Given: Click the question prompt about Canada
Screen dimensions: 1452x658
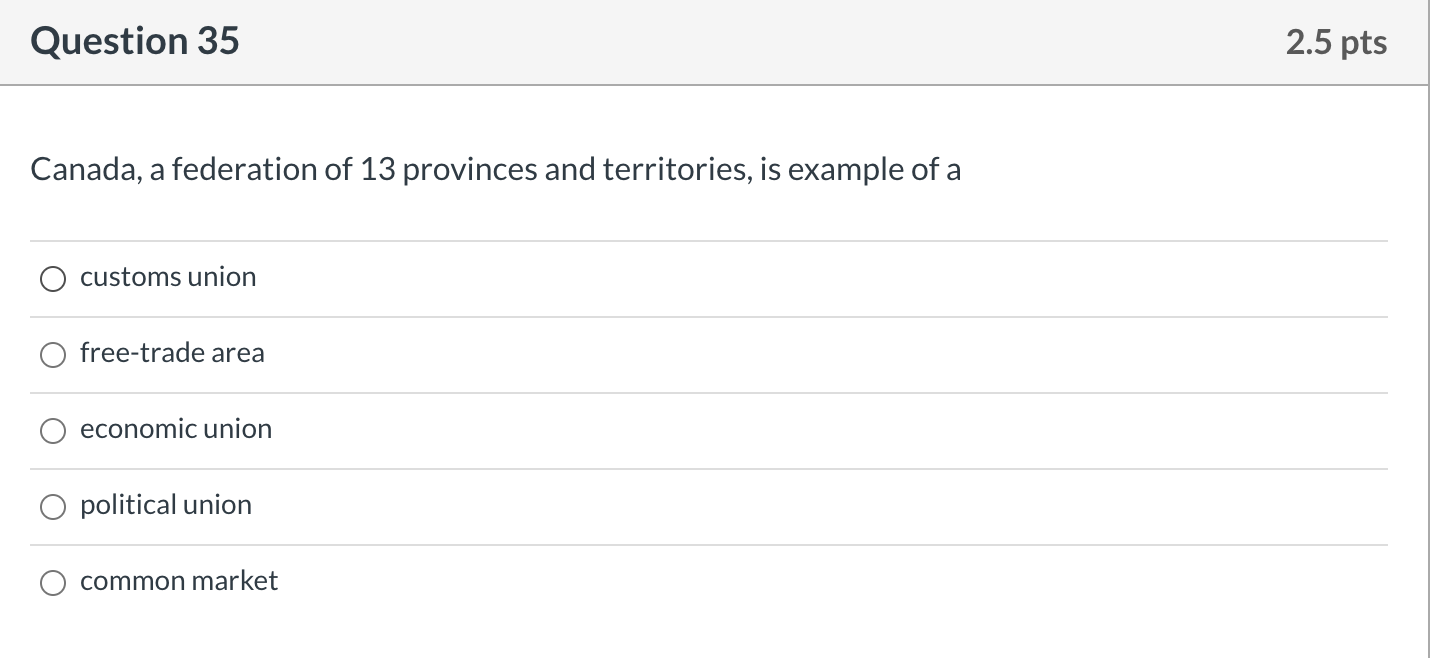Looking at the screenshot, I should click(x=495, y=170).
